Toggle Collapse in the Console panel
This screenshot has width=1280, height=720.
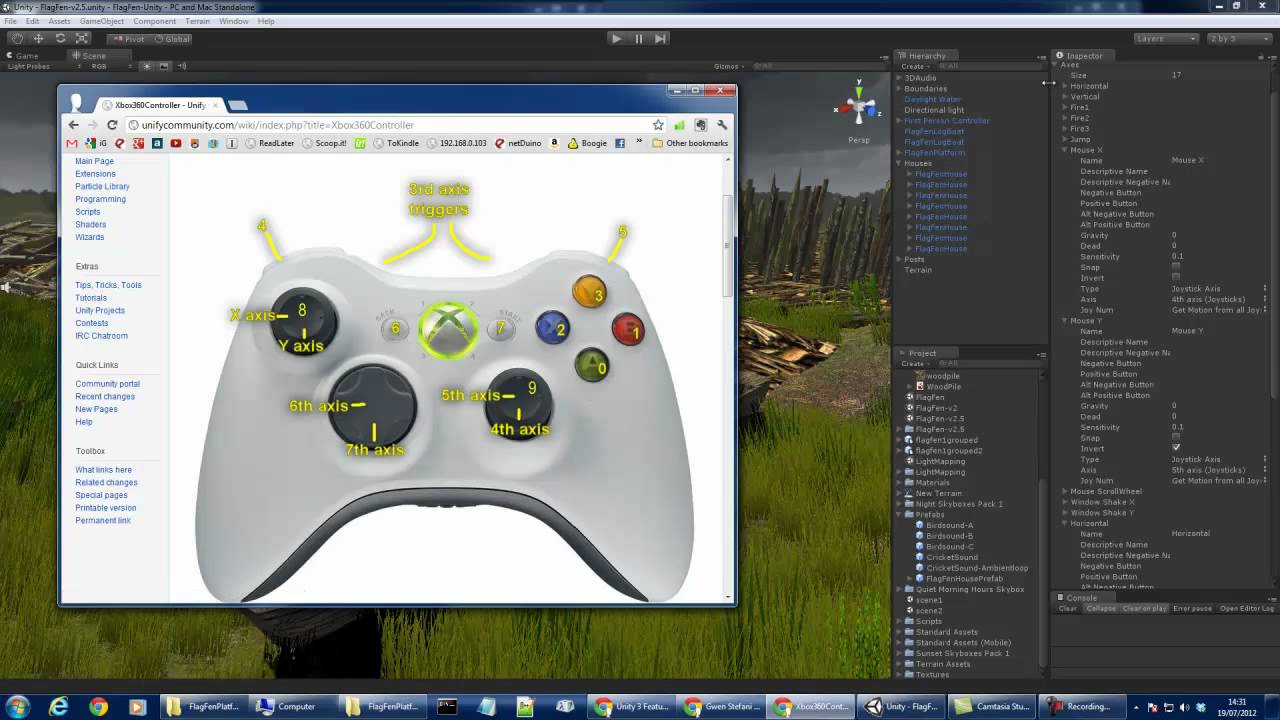pos(1101,608)
